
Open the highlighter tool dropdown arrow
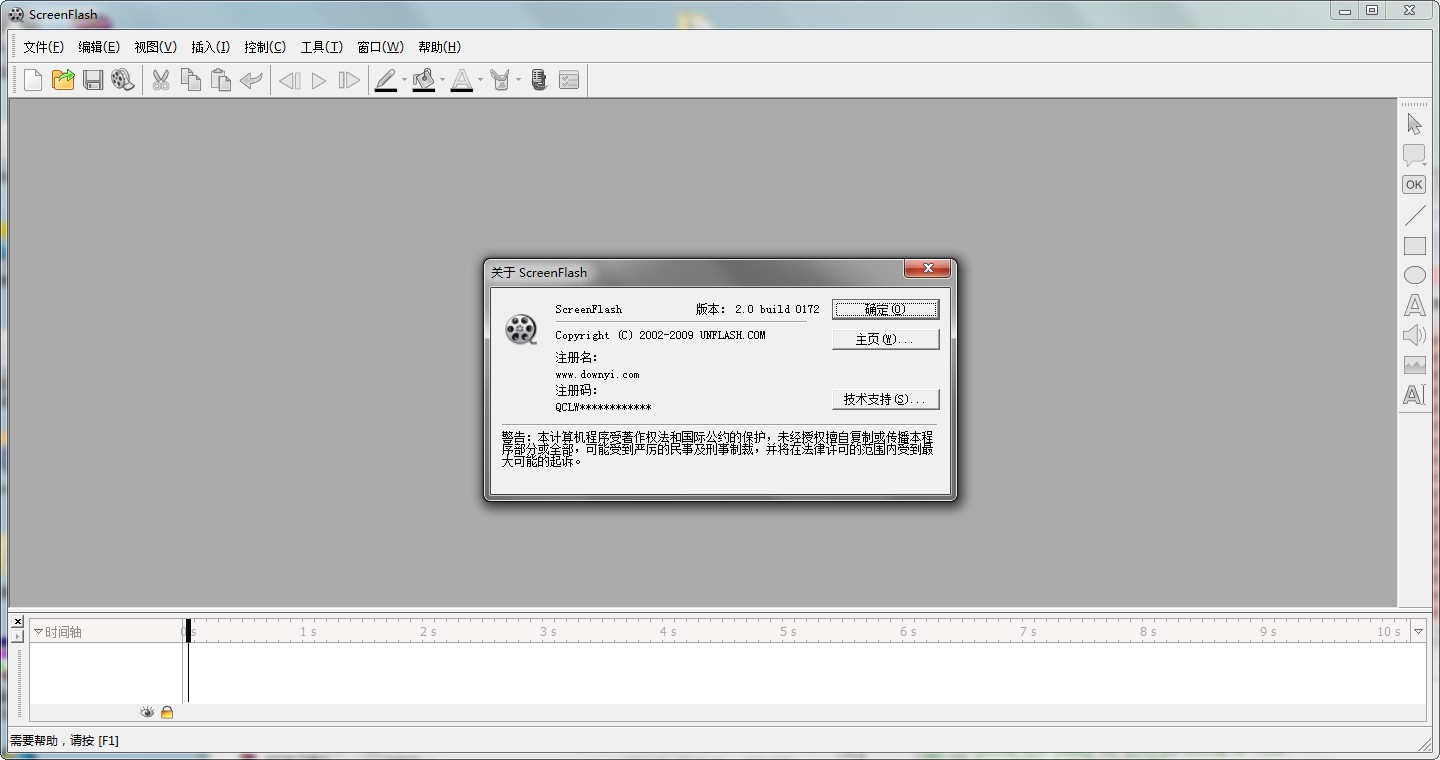tap(442, 80)
